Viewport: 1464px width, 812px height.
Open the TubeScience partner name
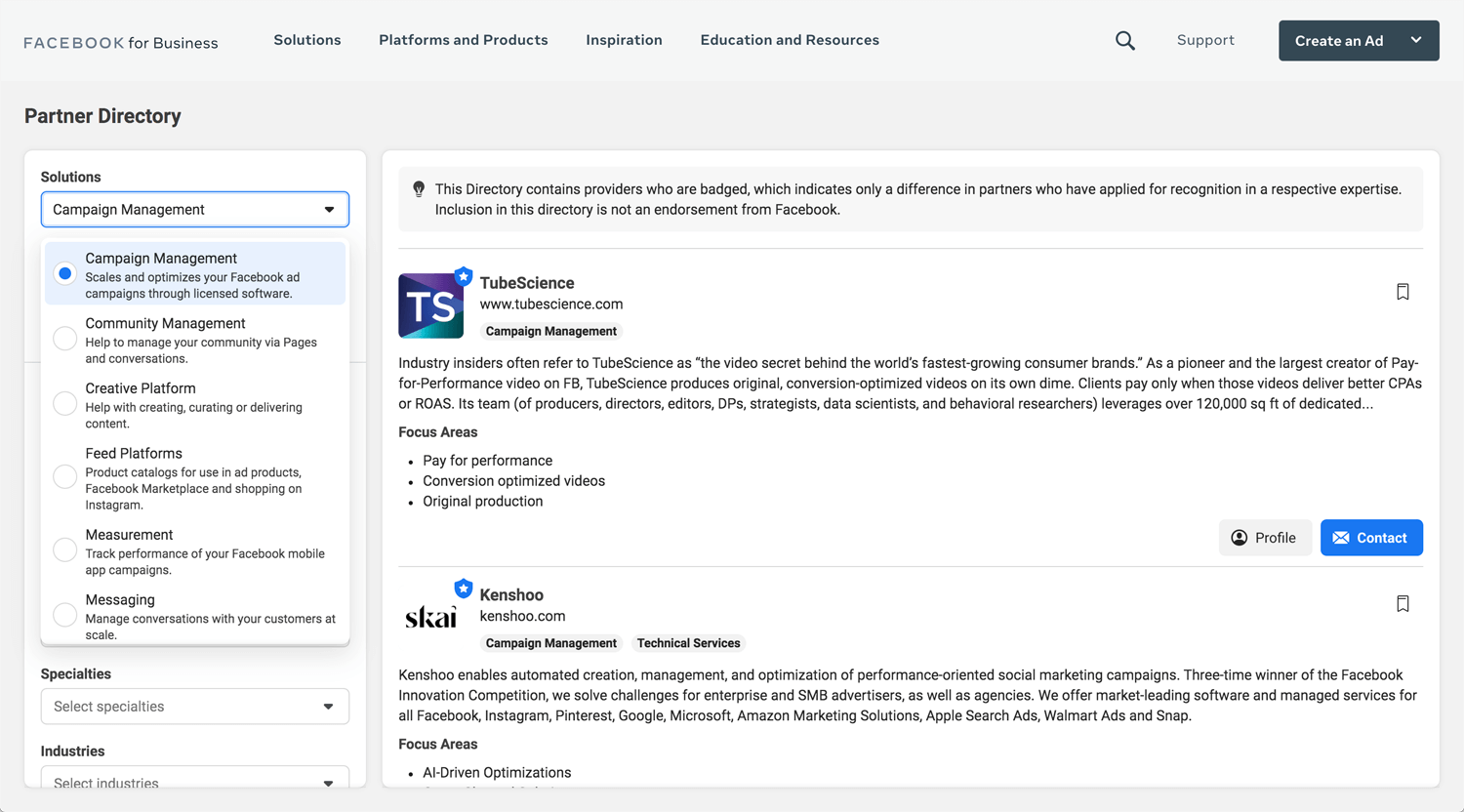click(x=527, y=283)
